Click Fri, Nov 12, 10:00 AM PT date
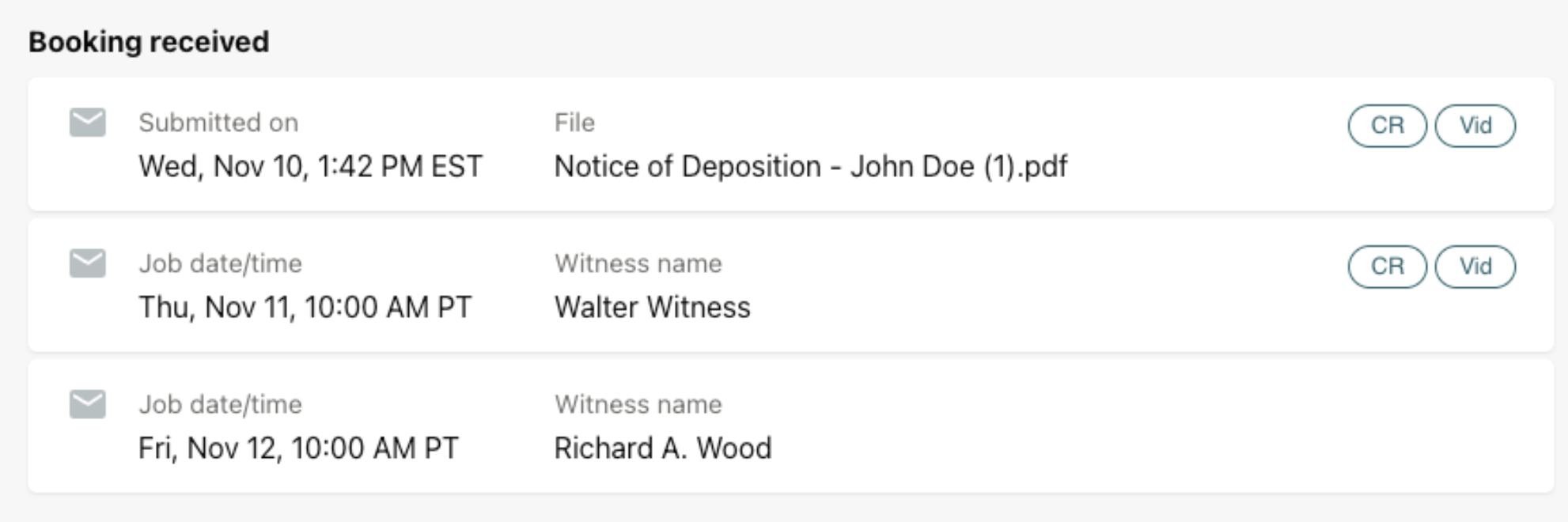This screenshot has height=522, width=1568. point(298,448)
